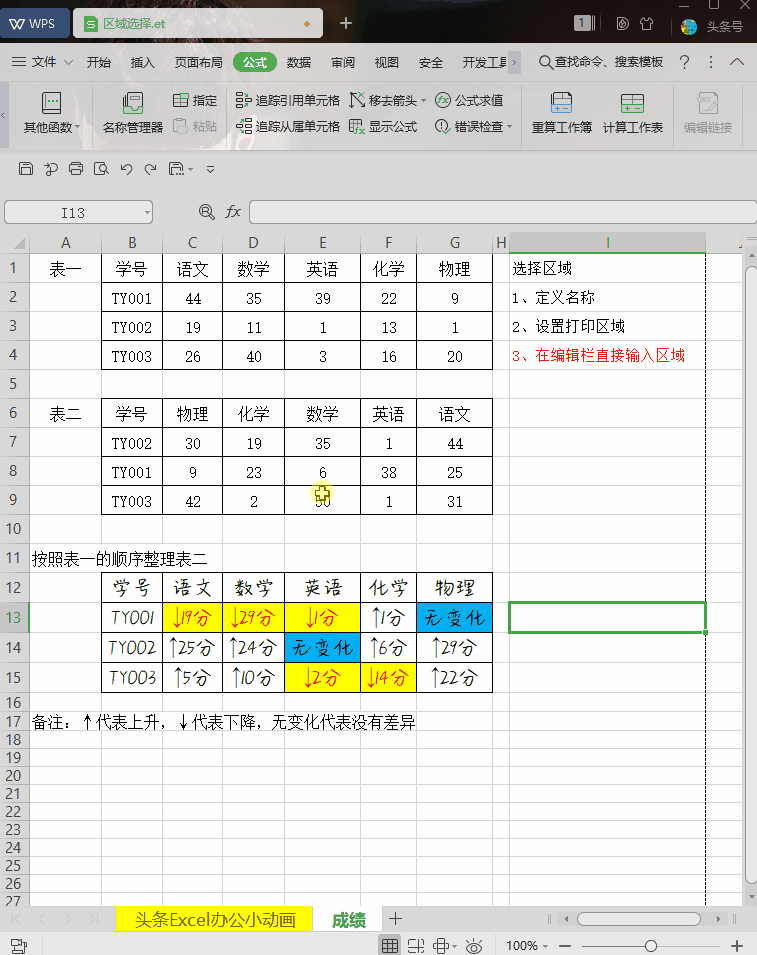Click the fx insert function icon
This screenshot has width=757, height=955.
233,212
